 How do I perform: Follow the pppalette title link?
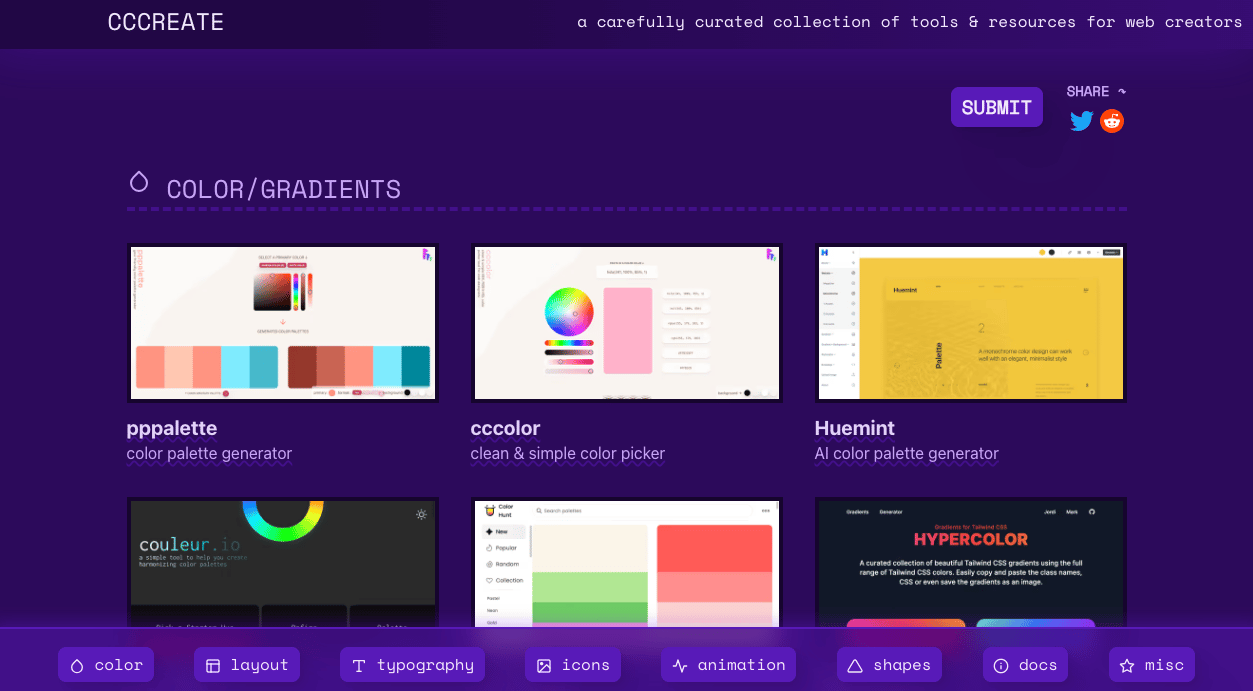[x=172, y=428]
